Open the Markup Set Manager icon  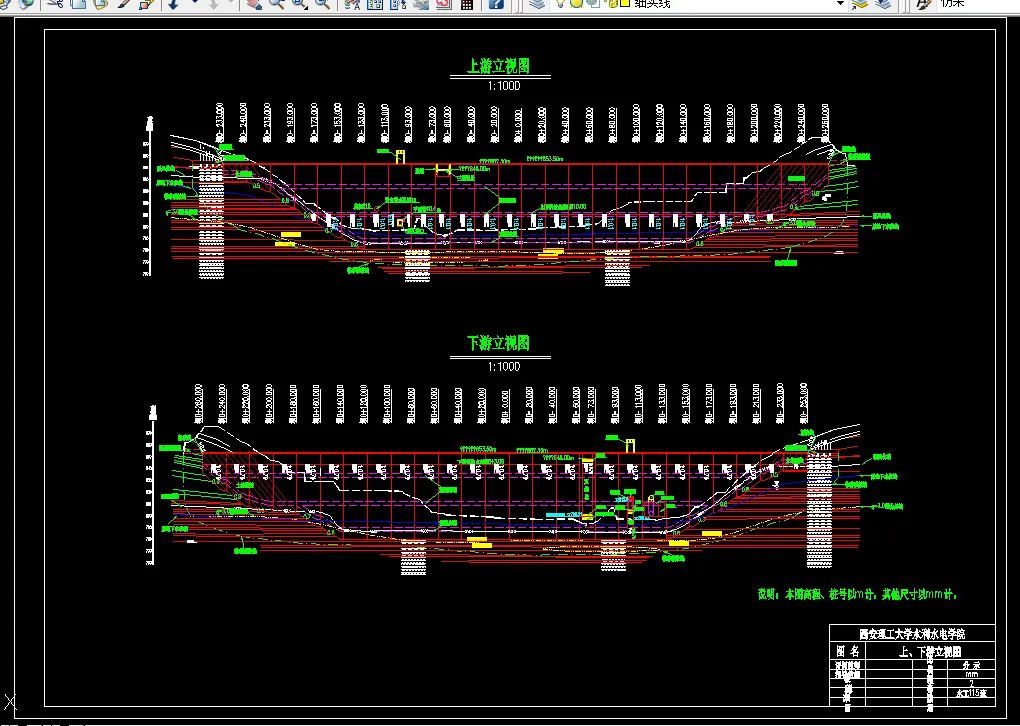tap(444, 4)
